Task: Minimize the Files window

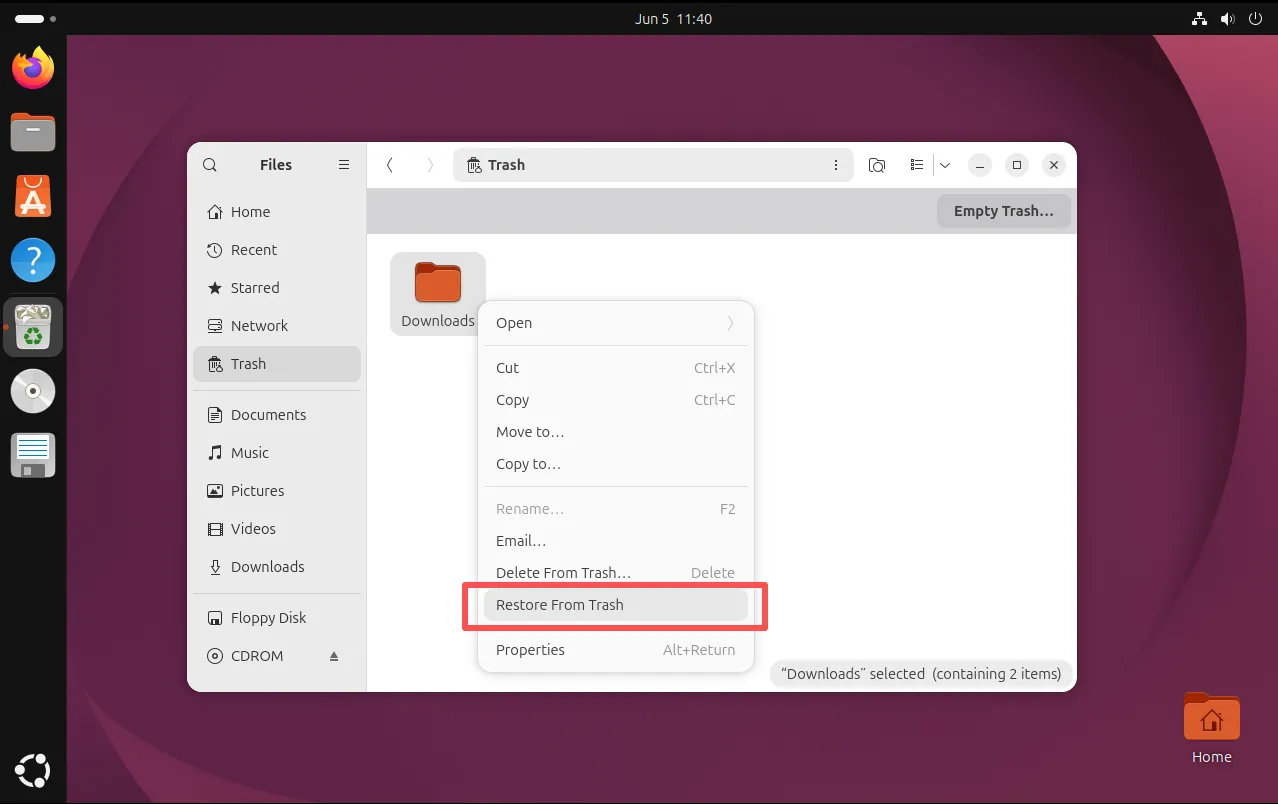Action: pyautogui.click(x=980, y=165)
